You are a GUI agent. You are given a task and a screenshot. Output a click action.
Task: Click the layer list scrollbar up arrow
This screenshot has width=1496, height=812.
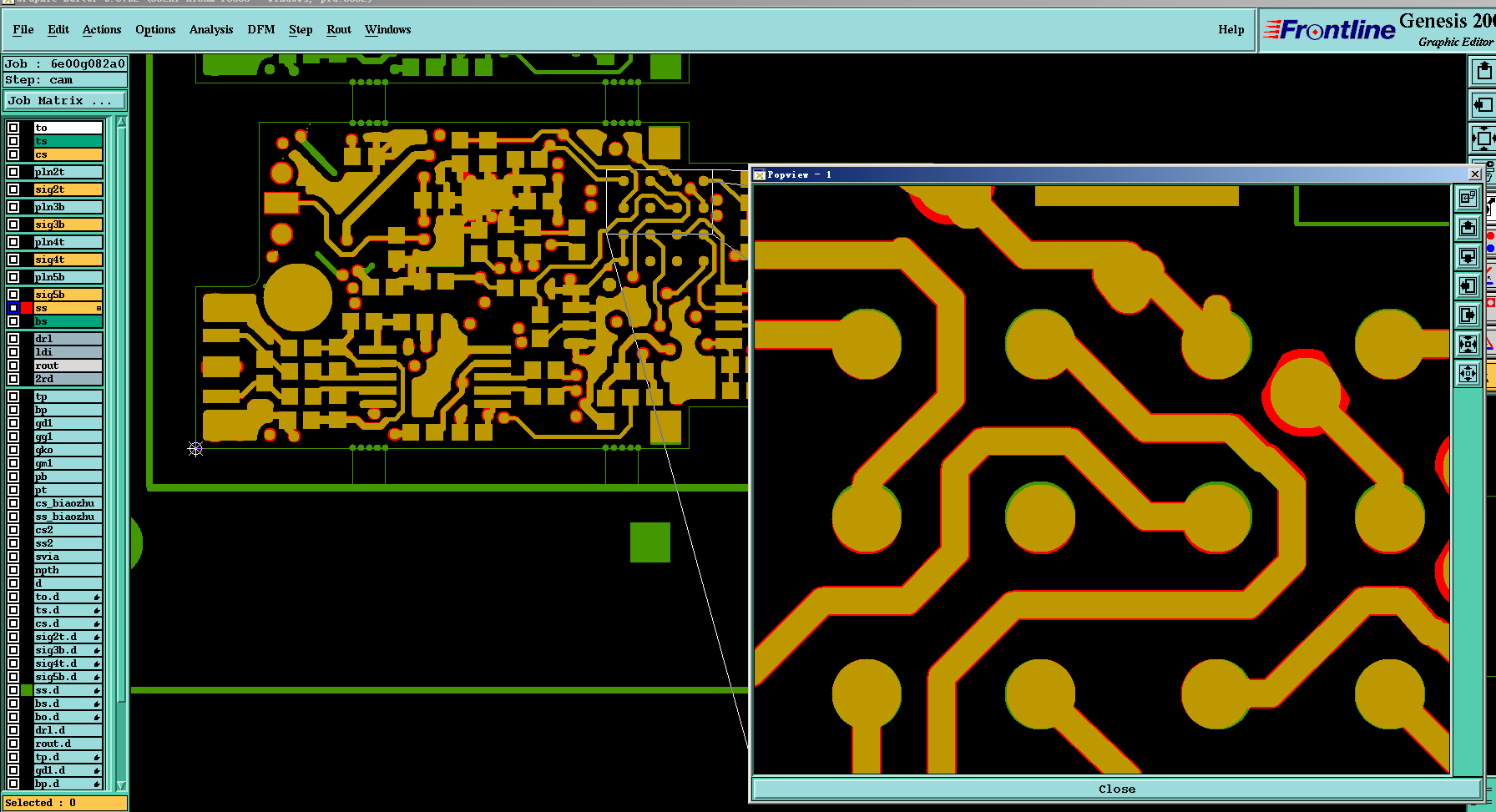coord(121,122)
